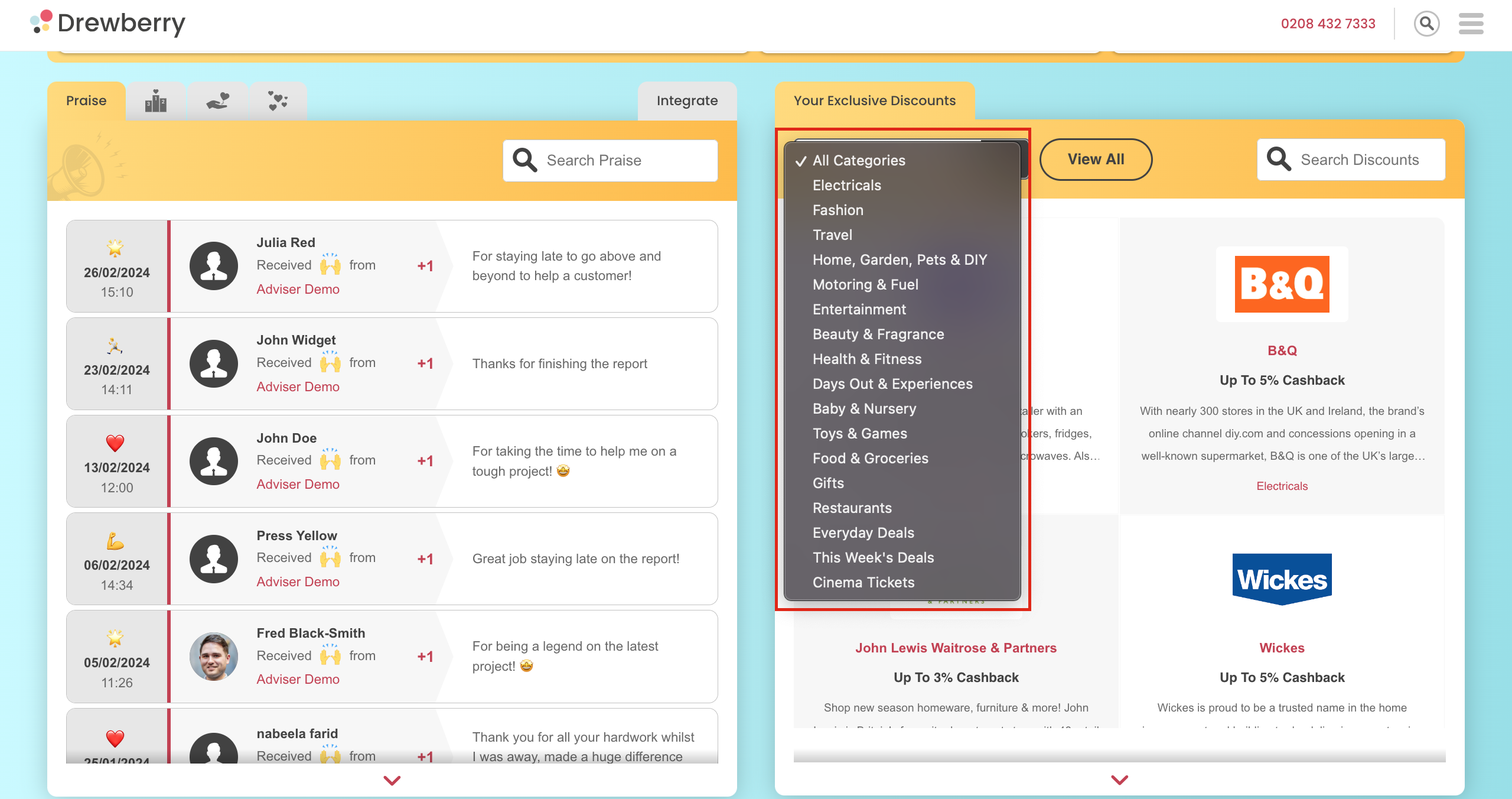Click the View All button
Viewport: 1512px width, 799px height.
[1096, 160]
